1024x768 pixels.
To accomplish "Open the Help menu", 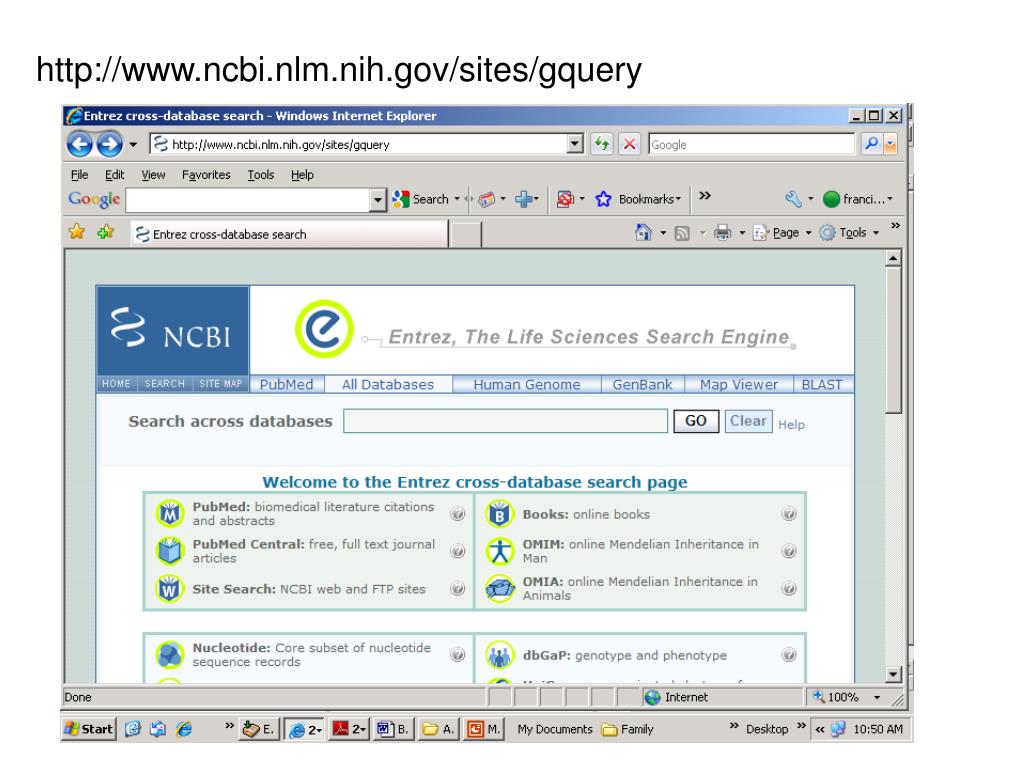I will (302, 175).
